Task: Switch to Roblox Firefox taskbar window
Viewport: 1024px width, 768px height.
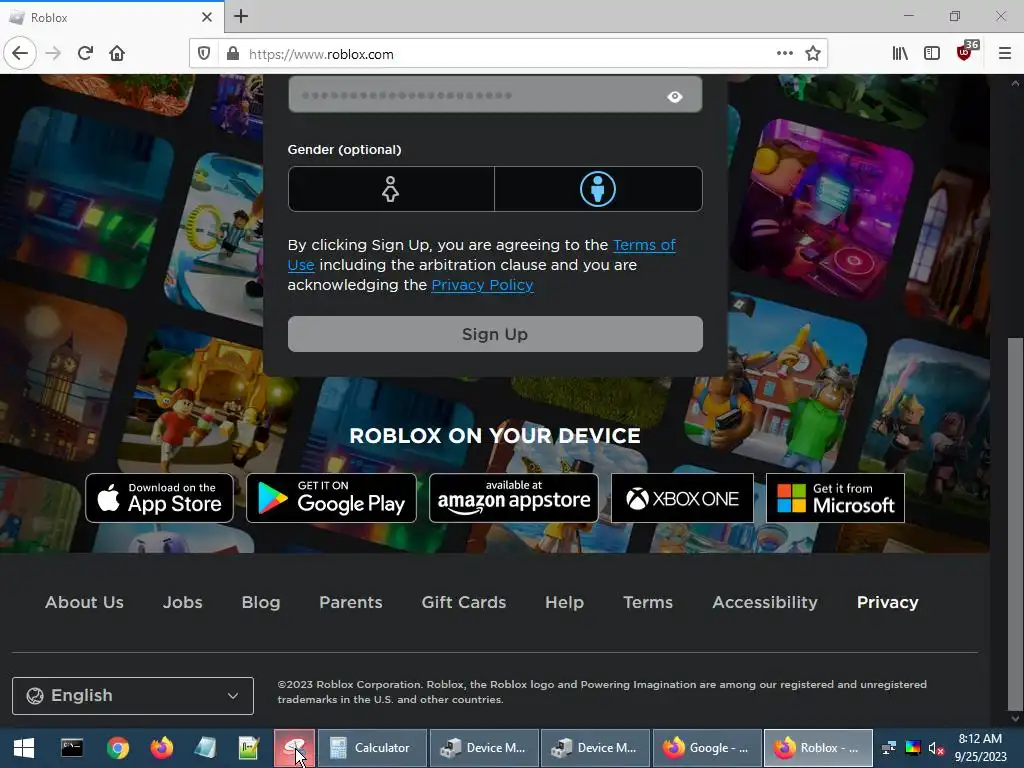Action: pyautogui.click(x=818, y=748)
